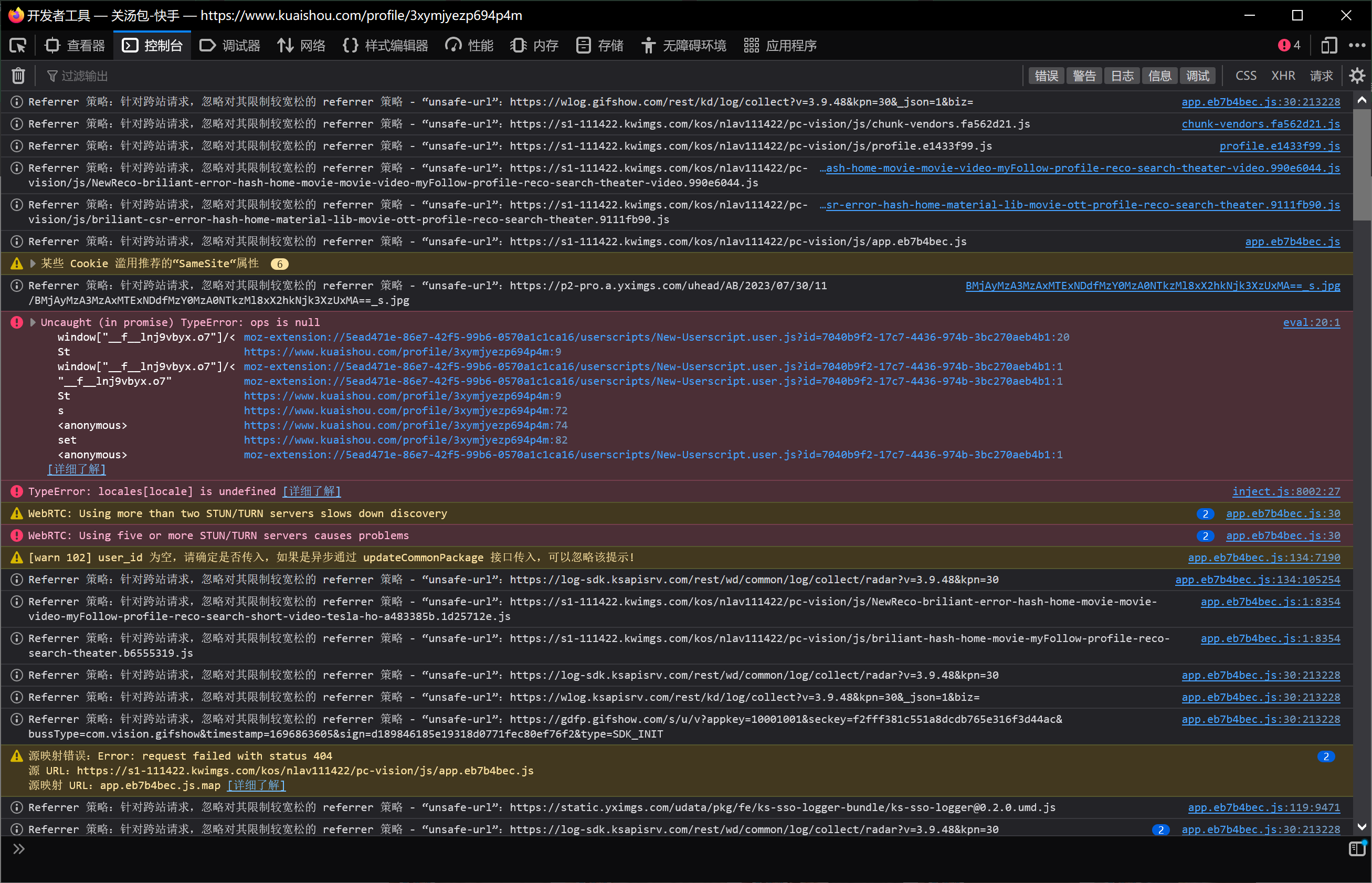Select the 'TypeError: locales[locale] is undefined' message
The image size is (1372, 883).
[x=152, y=491]
